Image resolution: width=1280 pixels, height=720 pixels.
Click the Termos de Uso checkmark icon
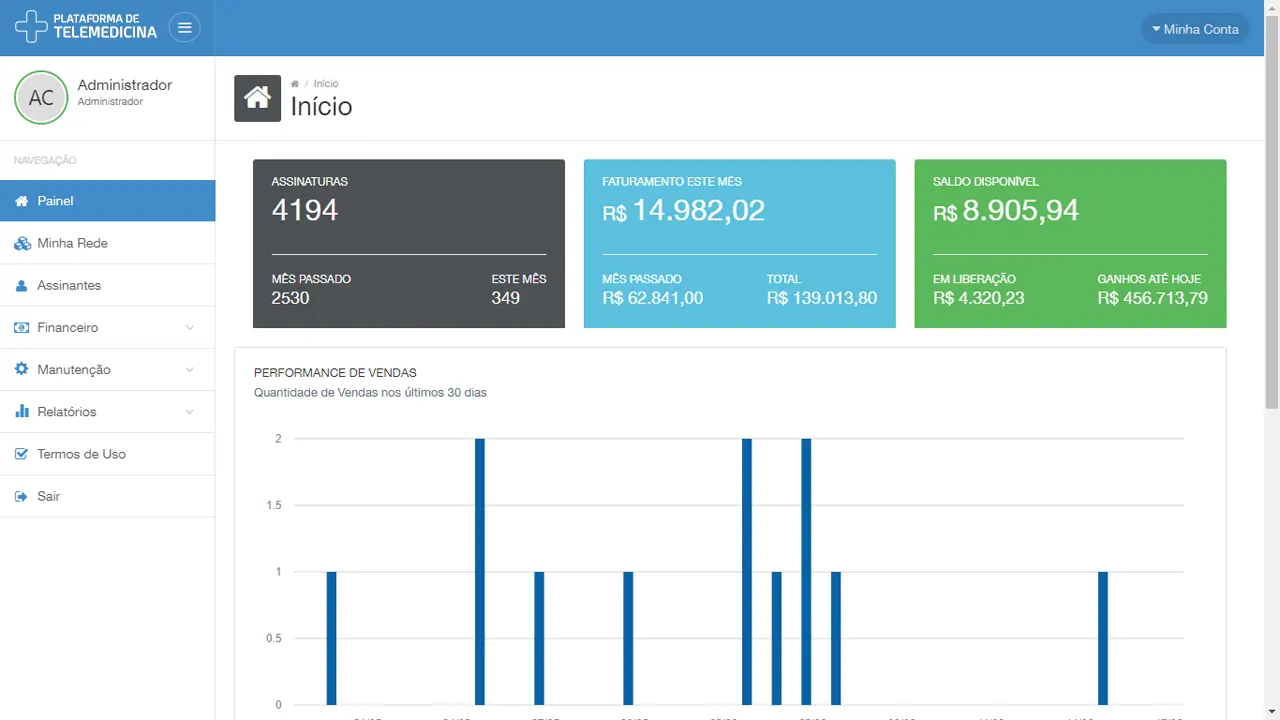point(22,454)
